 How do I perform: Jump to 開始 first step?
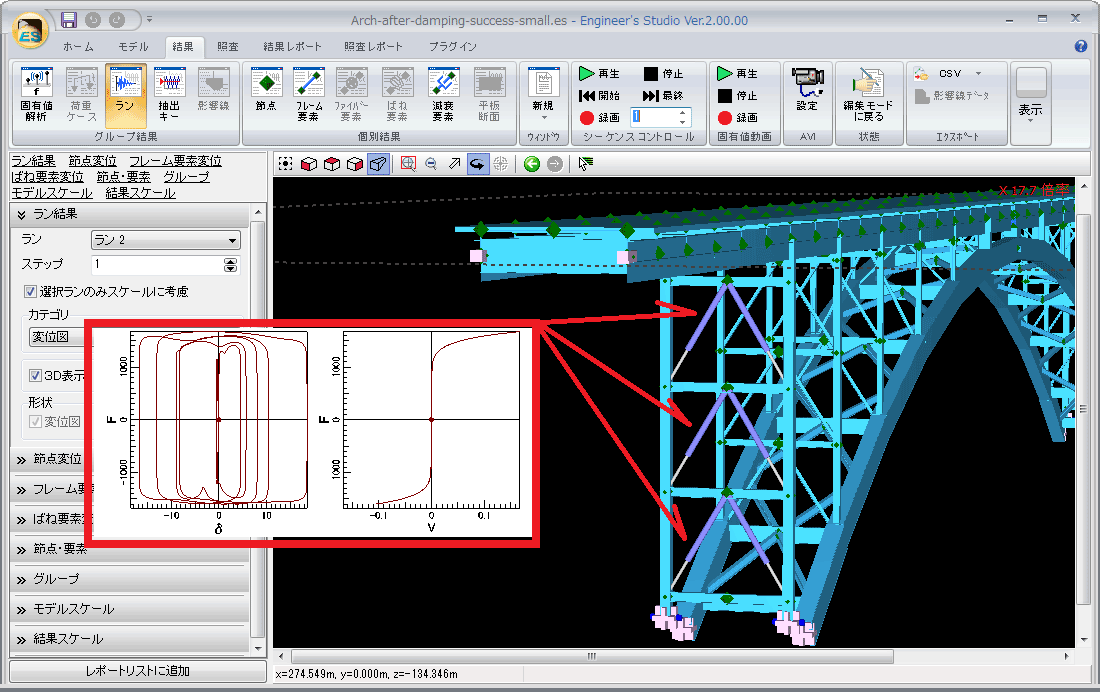click(600, 95)
